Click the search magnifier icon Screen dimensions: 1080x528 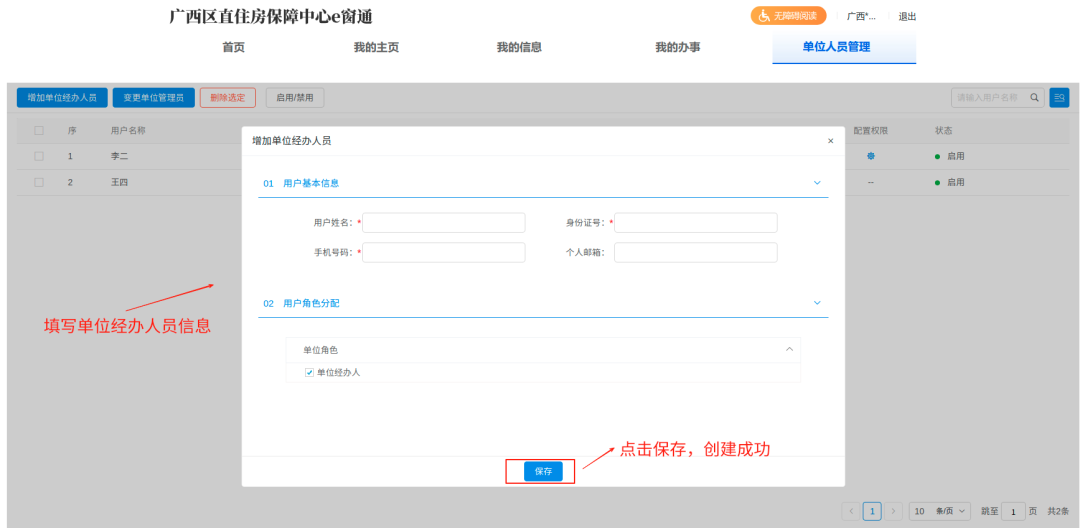(x=1034, y=98)
